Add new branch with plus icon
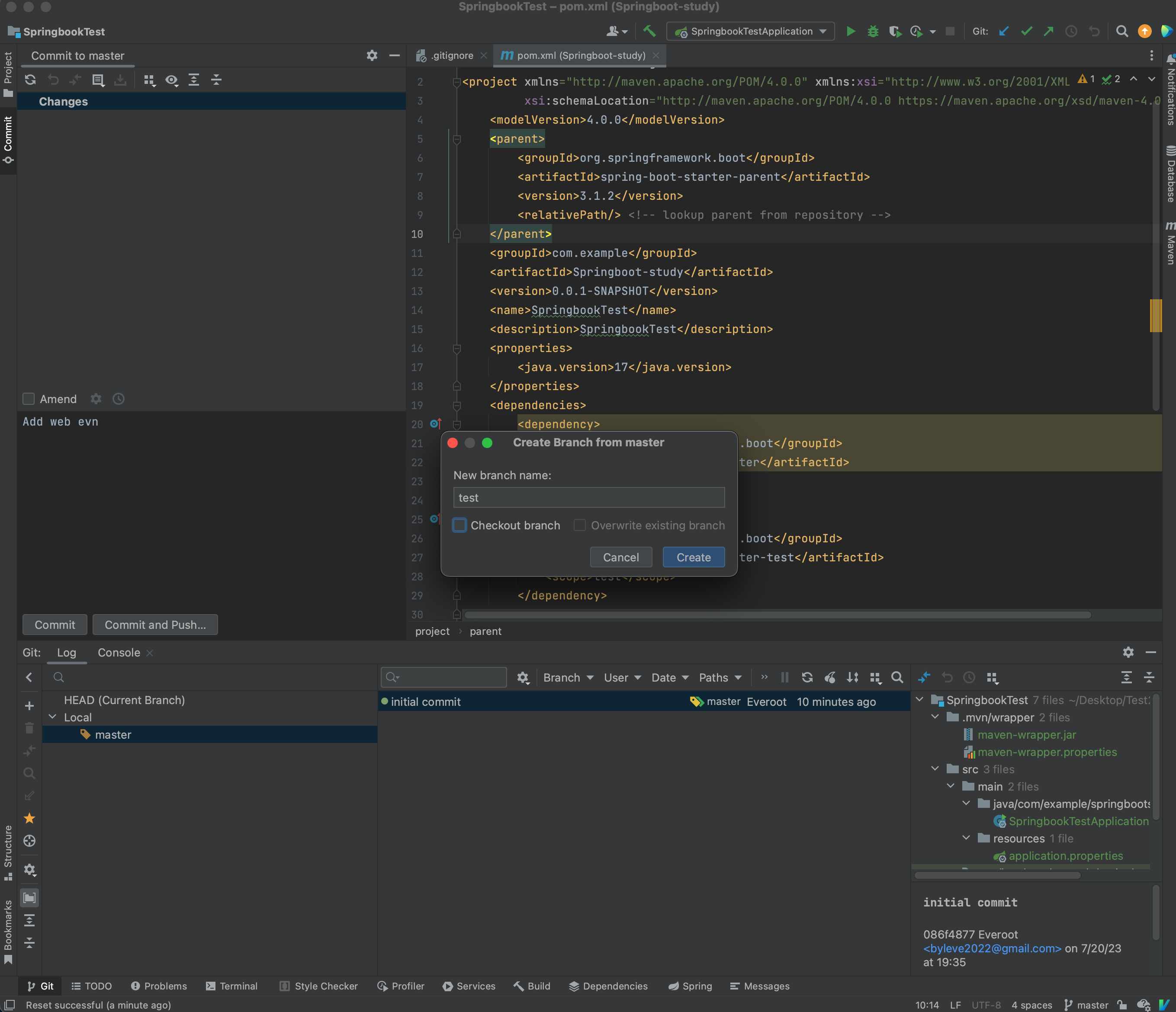The width and height of the screenshot is (1176, 1012). point(29,706)
